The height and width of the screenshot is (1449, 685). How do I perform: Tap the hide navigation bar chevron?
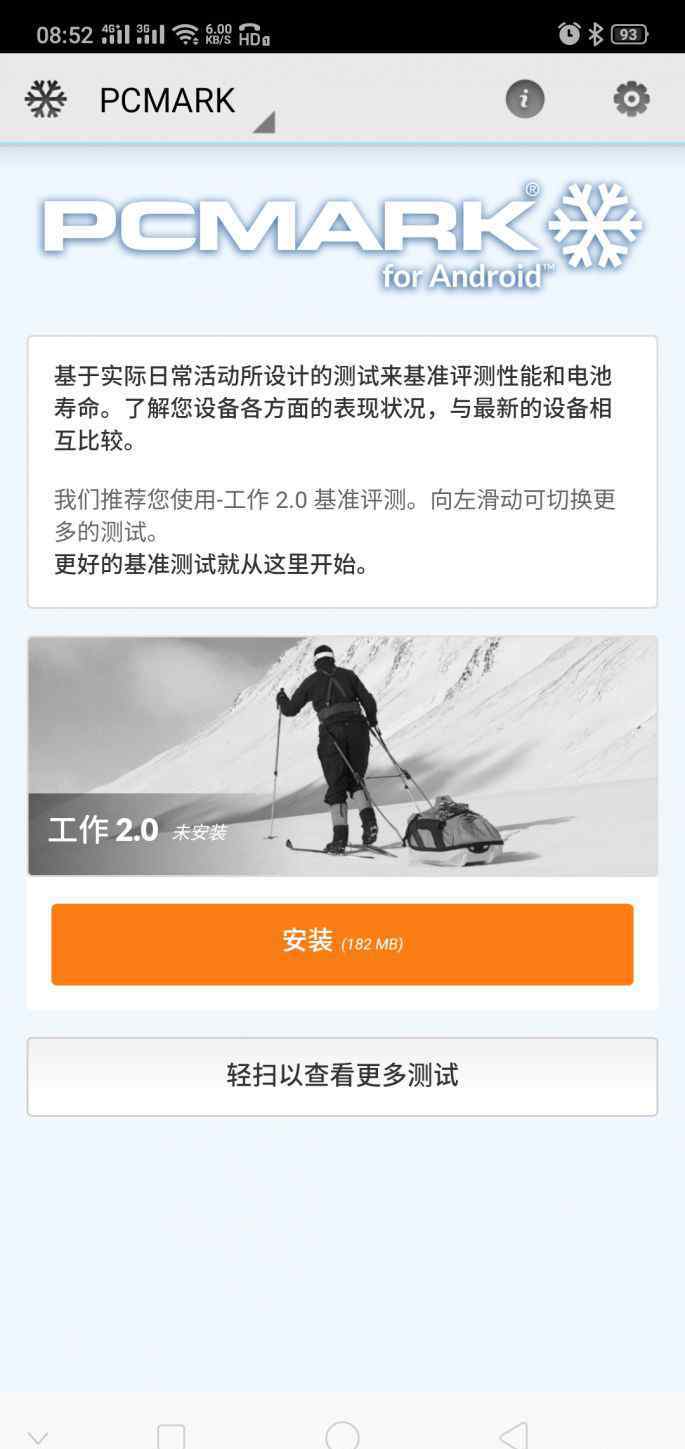38,1438
